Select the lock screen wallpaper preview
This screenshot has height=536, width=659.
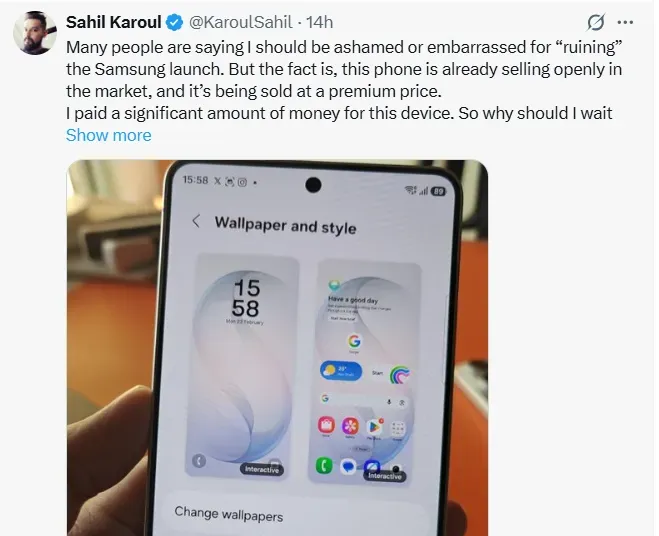(243, 365)
